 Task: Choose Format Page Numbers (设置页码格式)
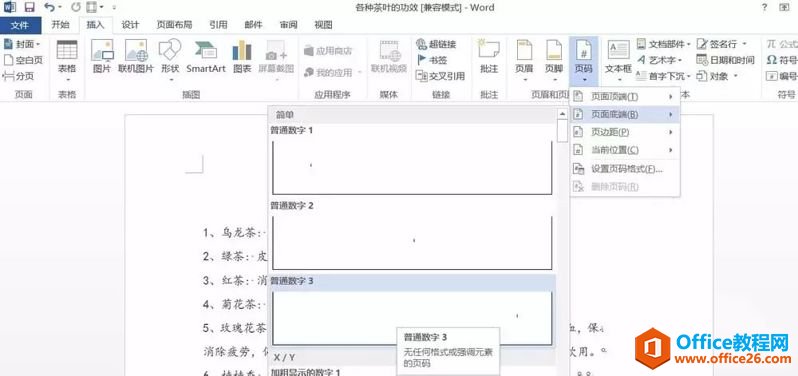(x=625, y=169)
